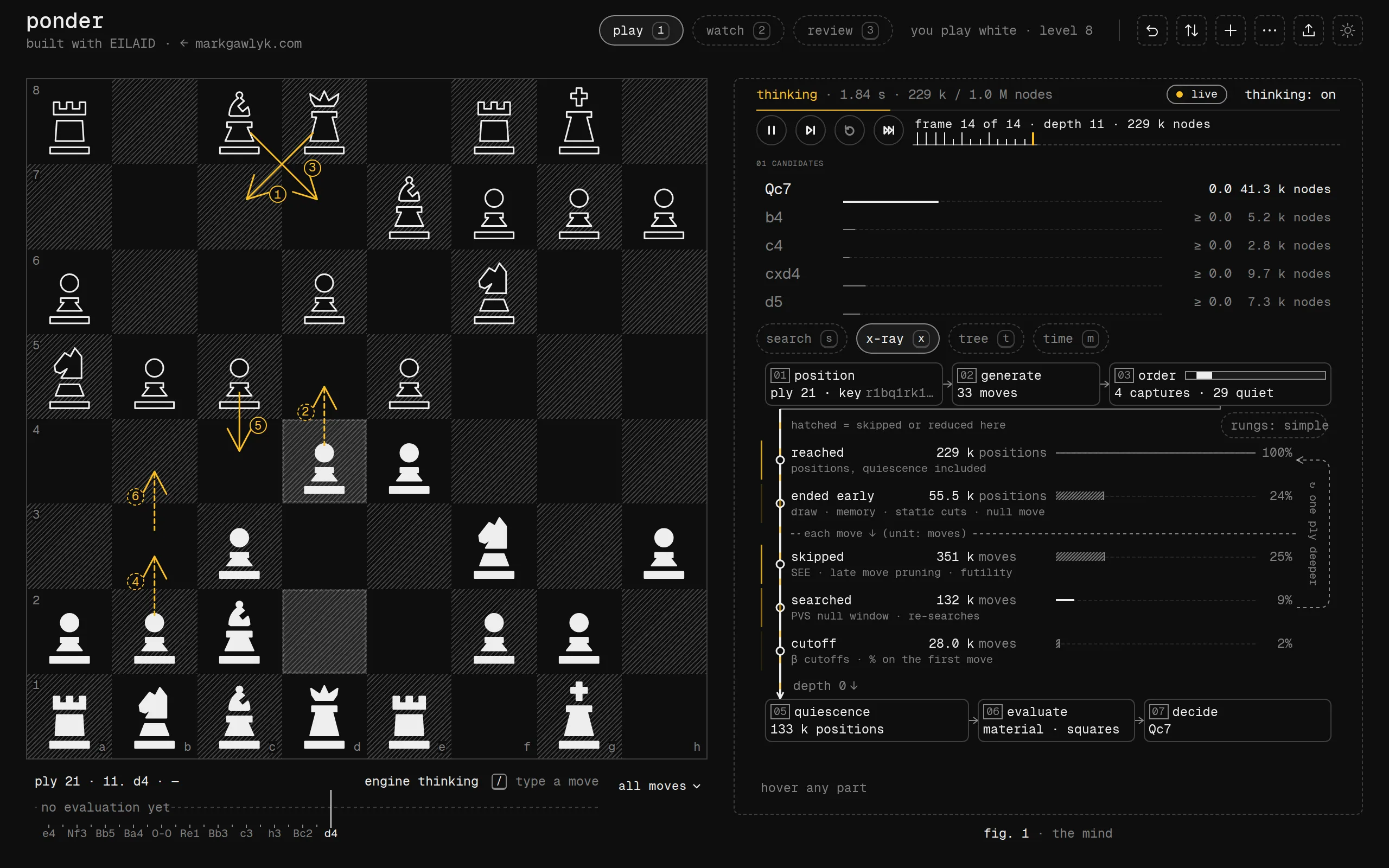The height and width of the screenshot is (868, 1389).
Task: Open the 'all moves' dropdown
Action: [659, 786]
